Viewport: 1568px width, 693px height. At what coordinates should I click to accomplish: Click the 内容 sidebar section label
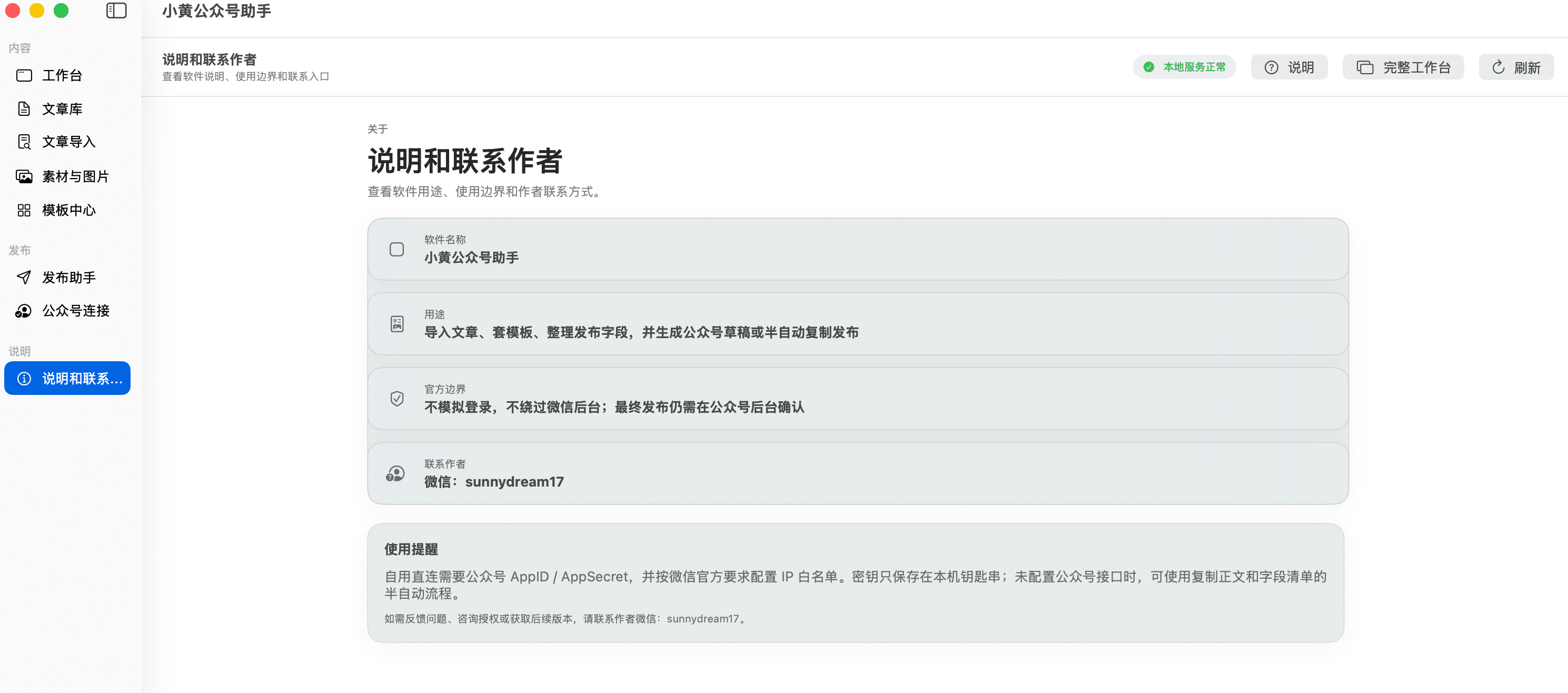19,48
